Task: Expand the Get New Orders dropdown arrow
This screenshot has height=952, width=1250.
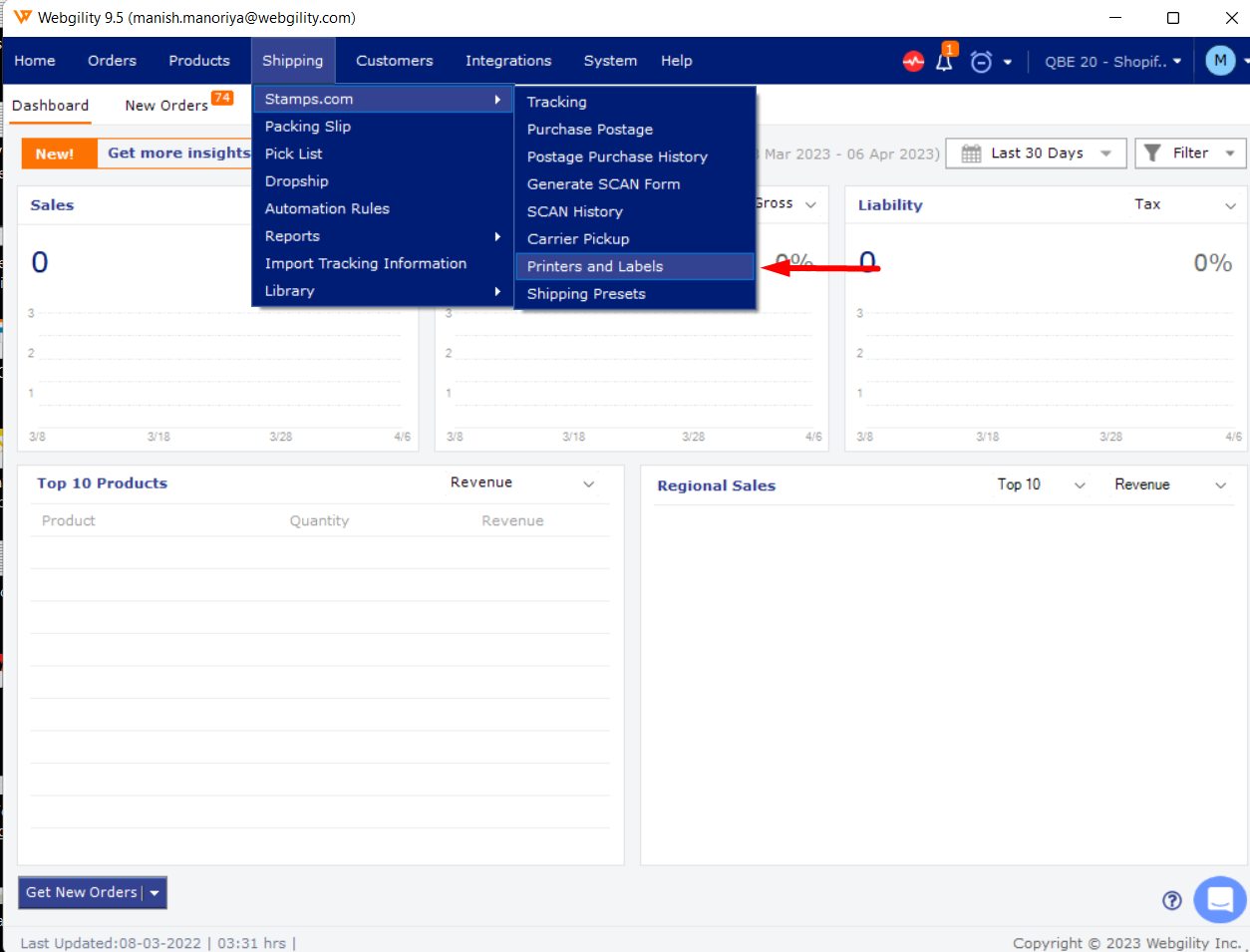Action: [155, 893]
